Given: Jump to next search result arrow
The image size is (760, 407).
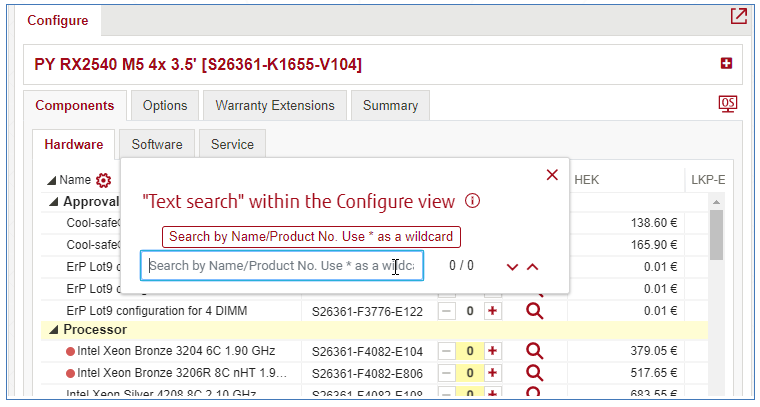Looking at the screenshot, I should point(512,267).
